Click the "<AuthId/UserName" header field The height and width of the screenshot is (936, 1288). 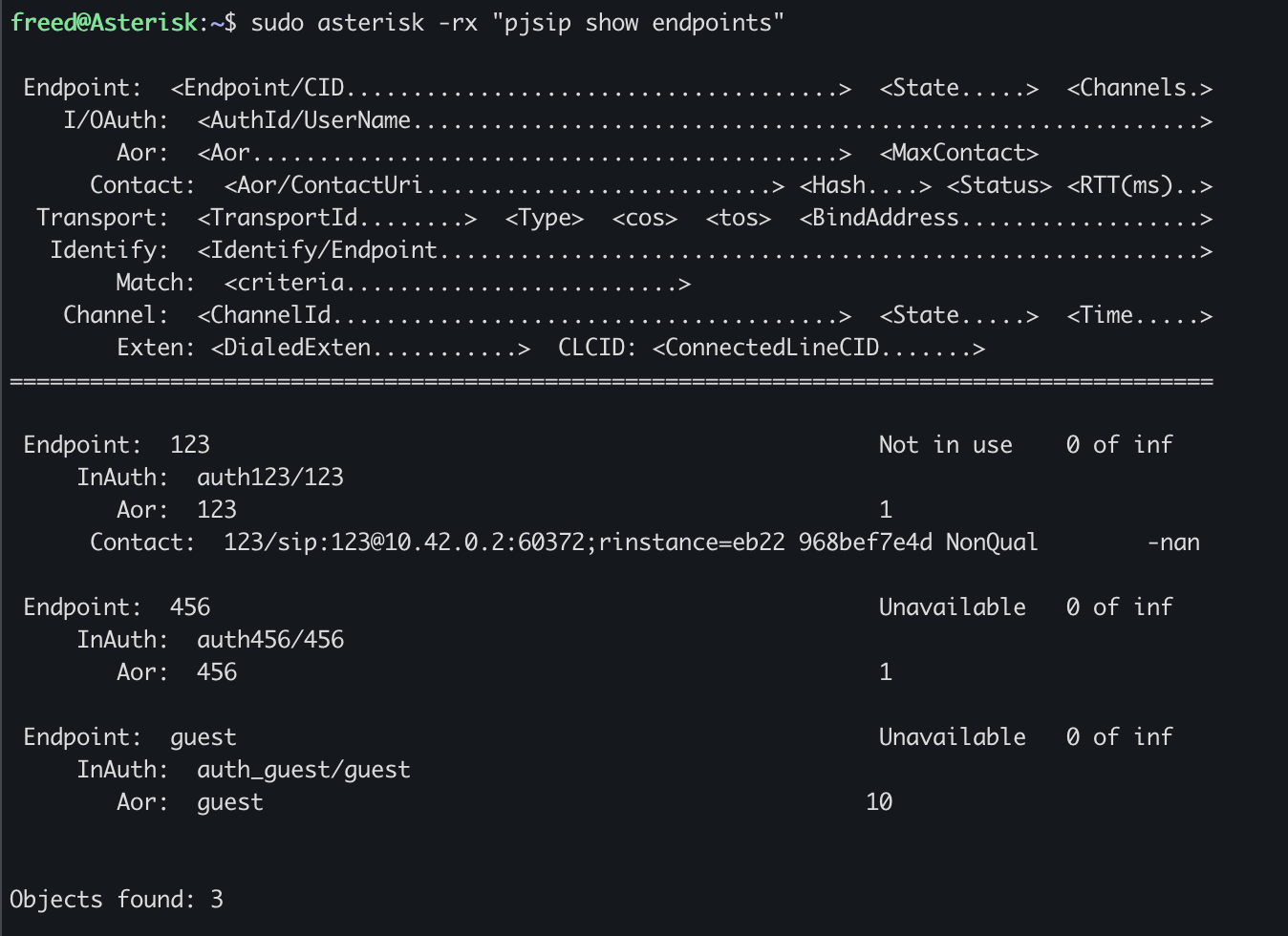point(304,120)
